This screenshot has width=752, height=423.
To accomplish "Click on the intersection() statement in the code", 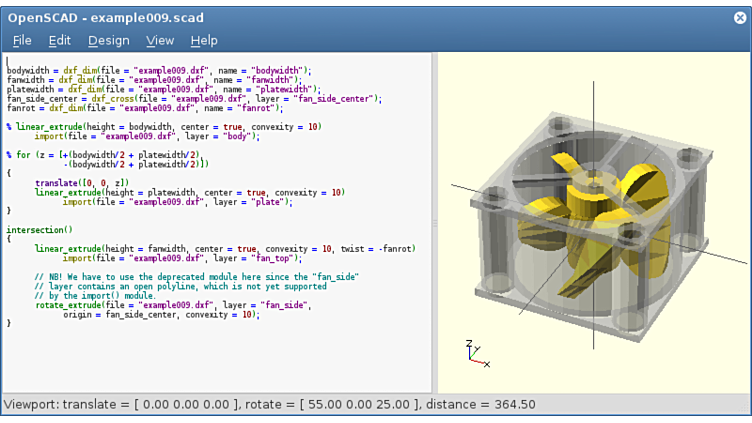I will click(x=39, y=230).
